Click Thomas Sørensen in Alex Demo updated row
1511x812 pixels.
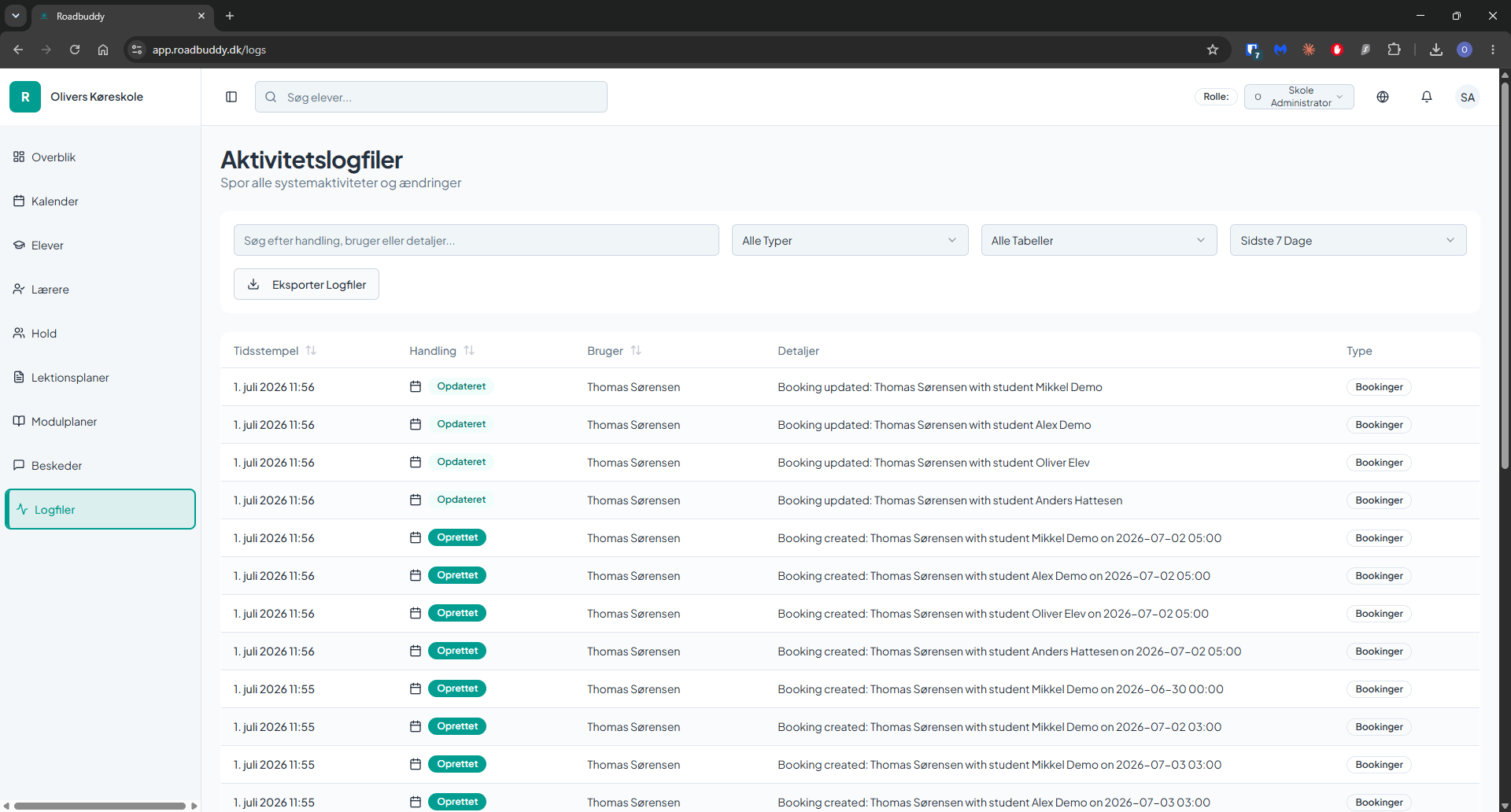pos(634,424)
